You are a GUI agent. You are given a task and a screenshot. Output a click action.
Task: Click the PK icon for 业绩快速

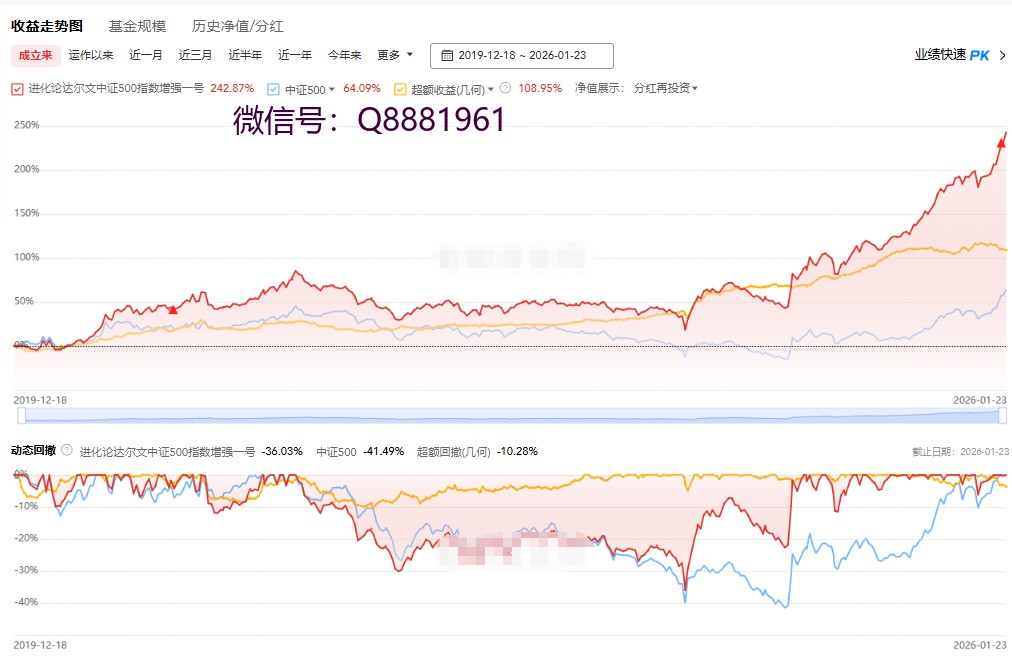point(979,56)
